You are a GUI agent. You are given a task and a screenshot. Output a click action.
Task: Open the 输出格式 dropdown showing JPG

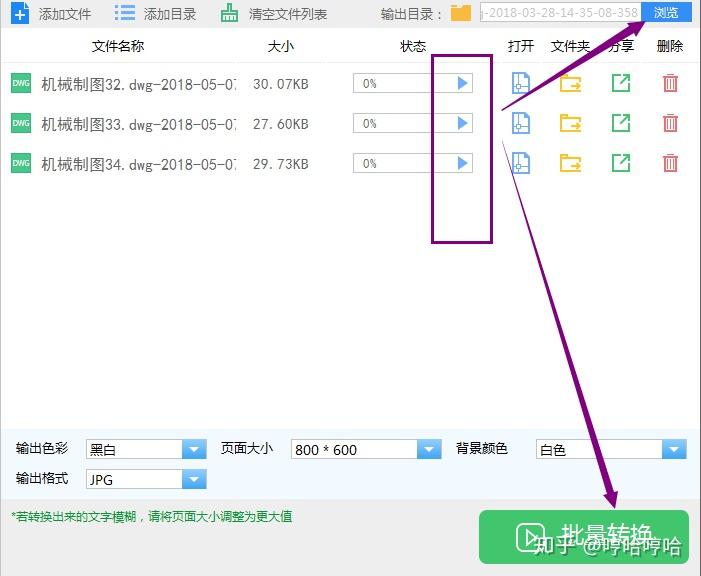146,479
